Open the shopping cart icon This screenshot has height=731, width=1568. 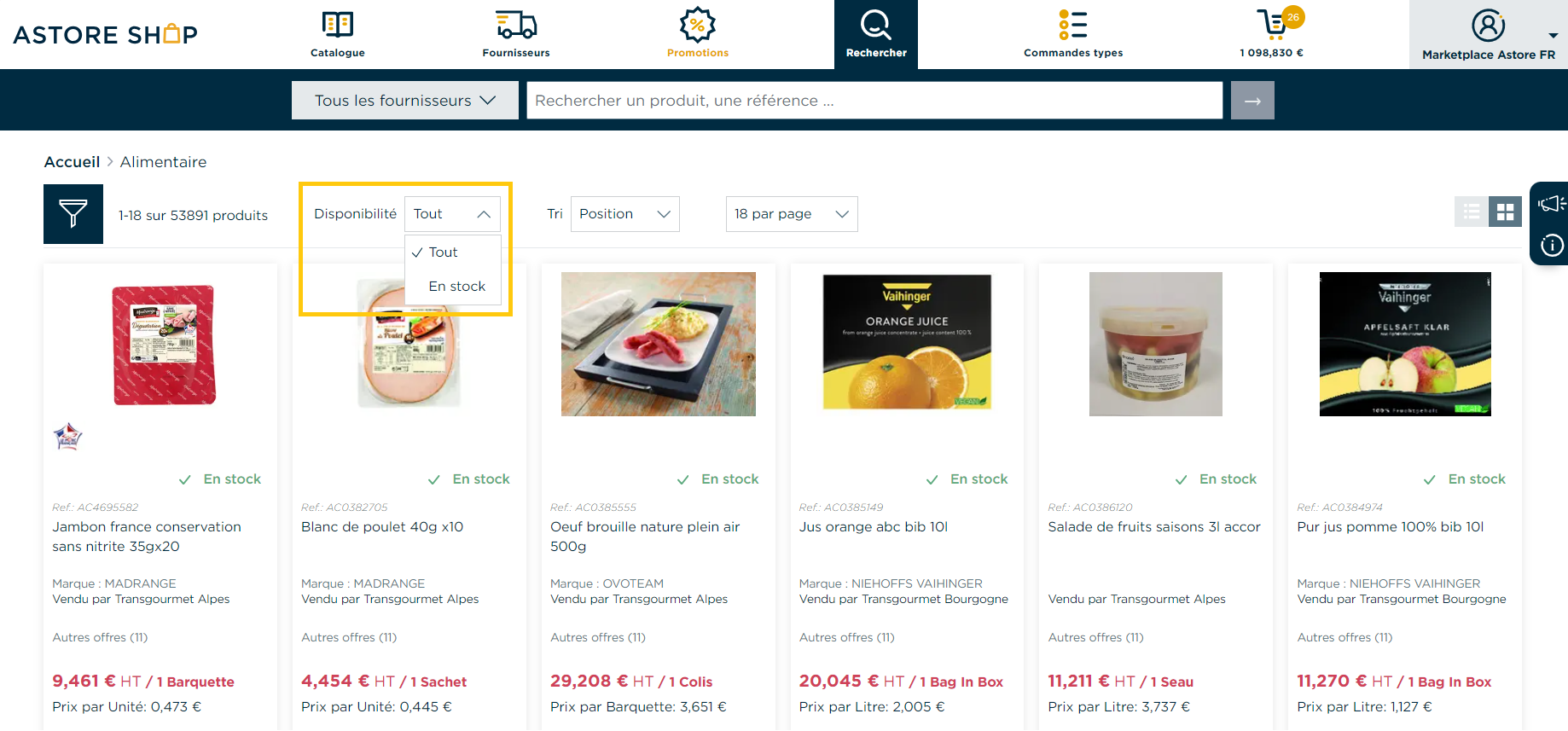point(1271,25)
